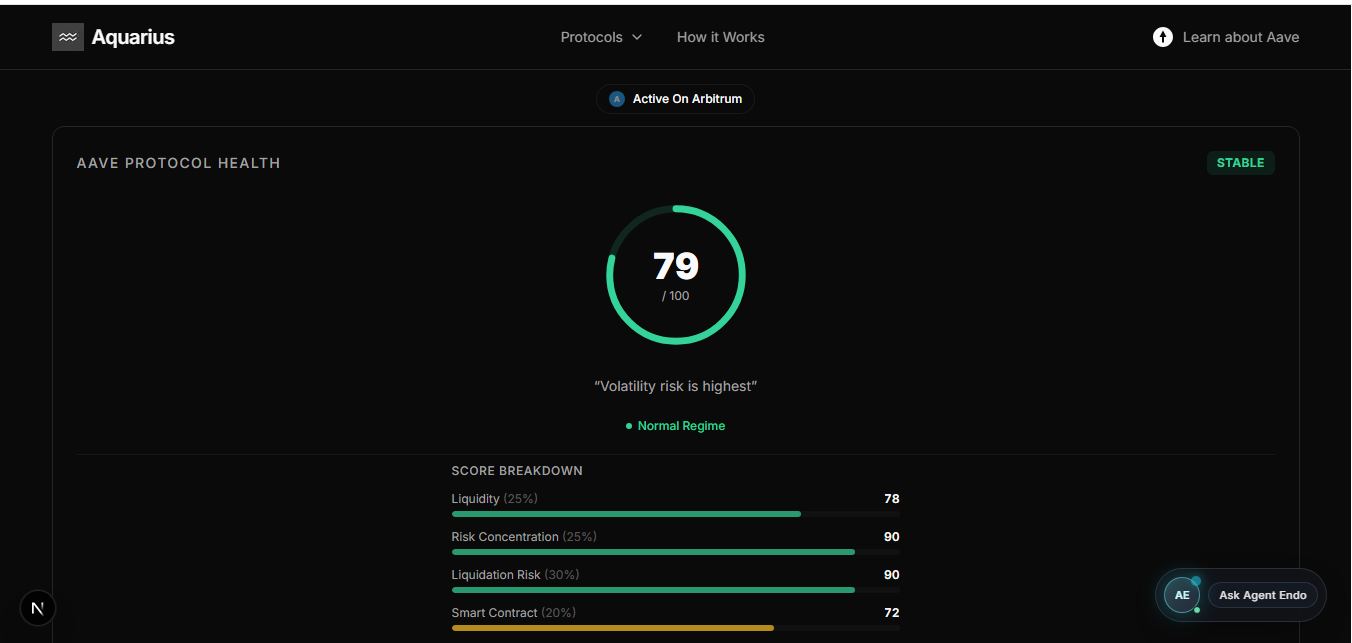Open the Ask Agent Endo chat
The image size is (1352, 643).
pos(1263,595)
